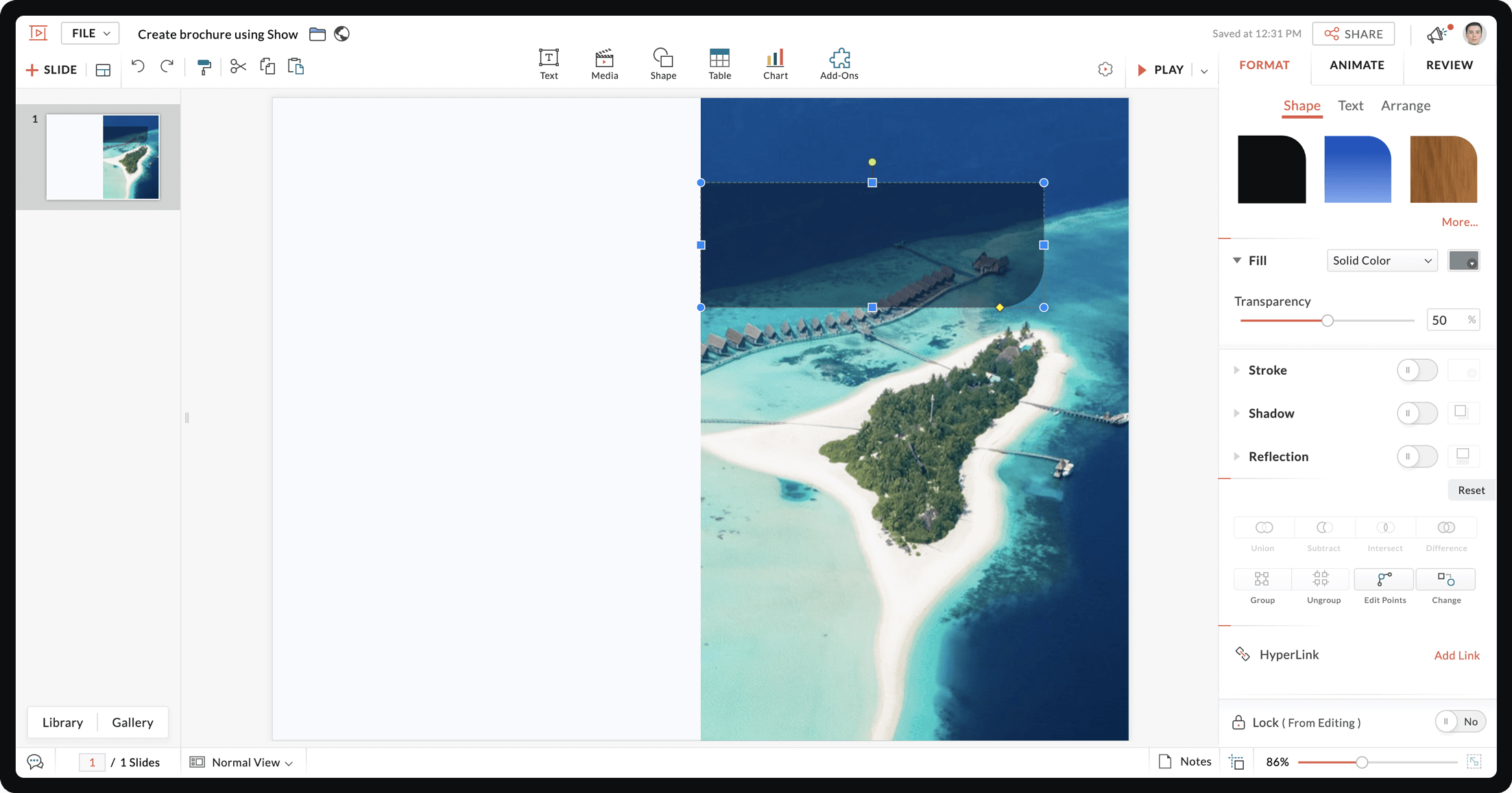This screenshot has height=793, width=1512.
Task: Click the Undo arrow icon
Action: pos(138,66)
